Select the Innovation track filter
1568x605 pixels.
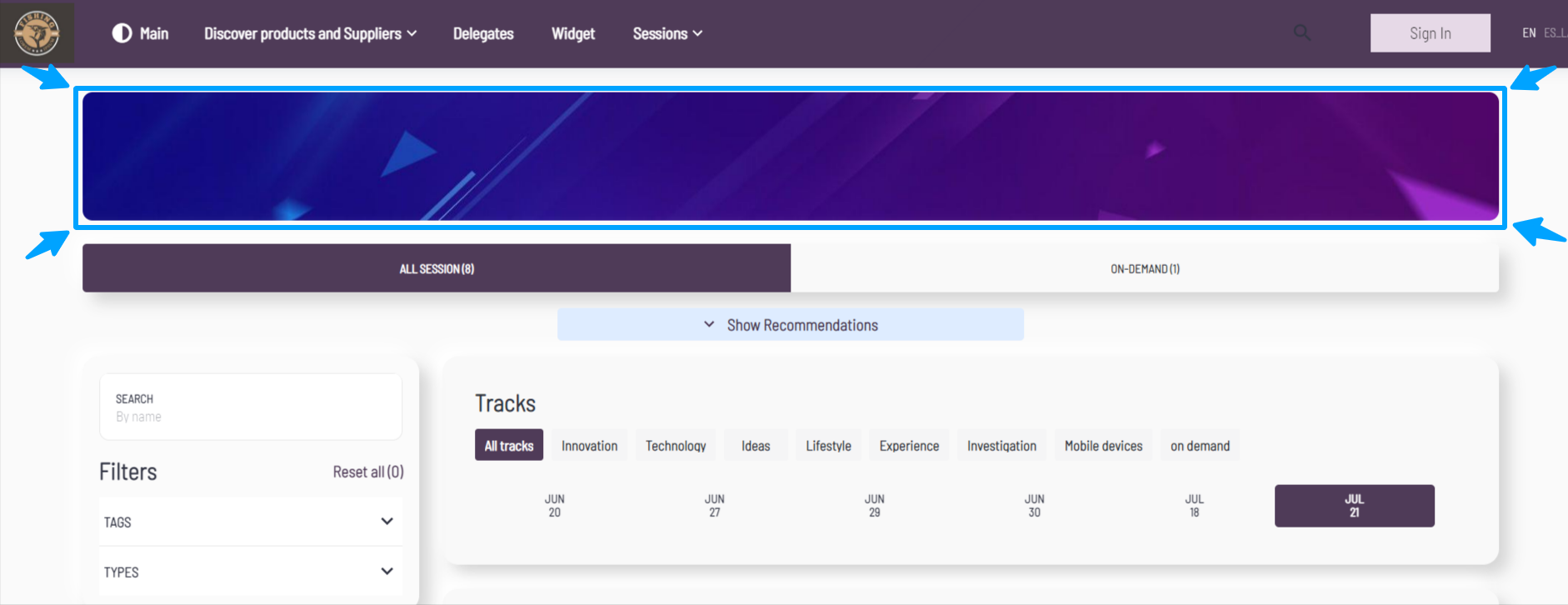tap(589, 446)
